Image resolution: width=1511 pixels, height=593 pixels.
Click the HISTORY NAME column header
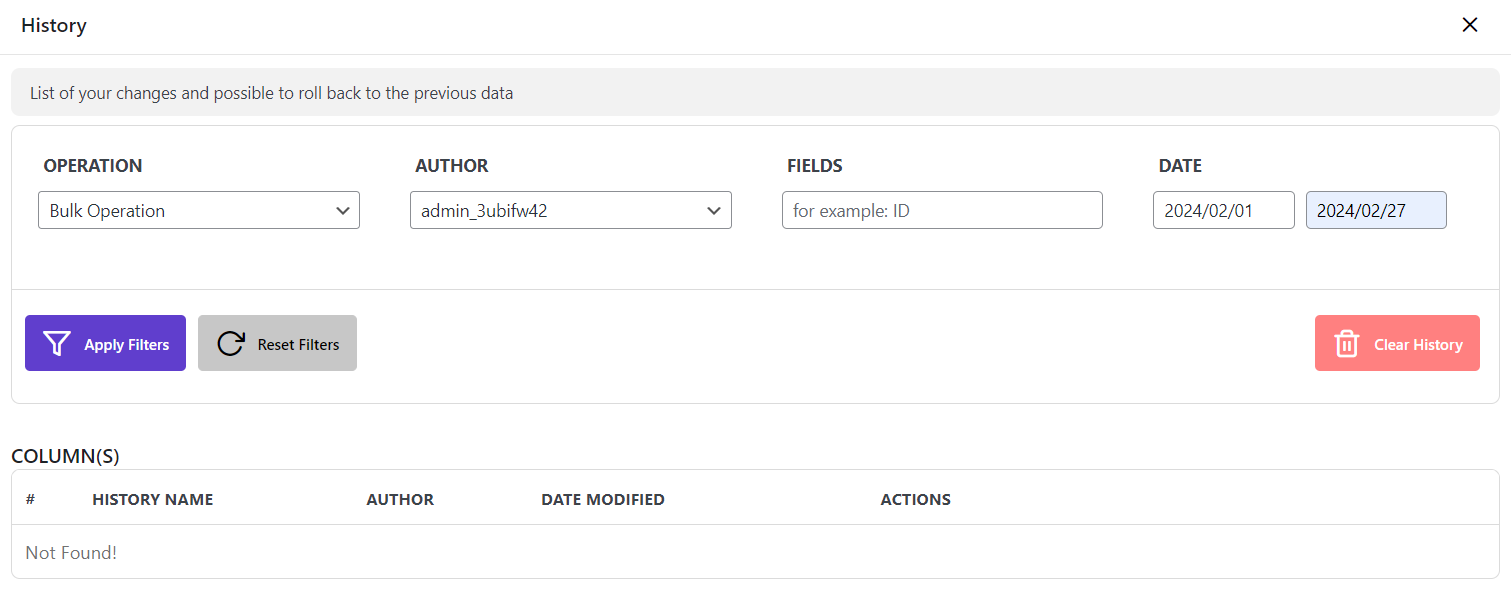[x=153, y=499]
